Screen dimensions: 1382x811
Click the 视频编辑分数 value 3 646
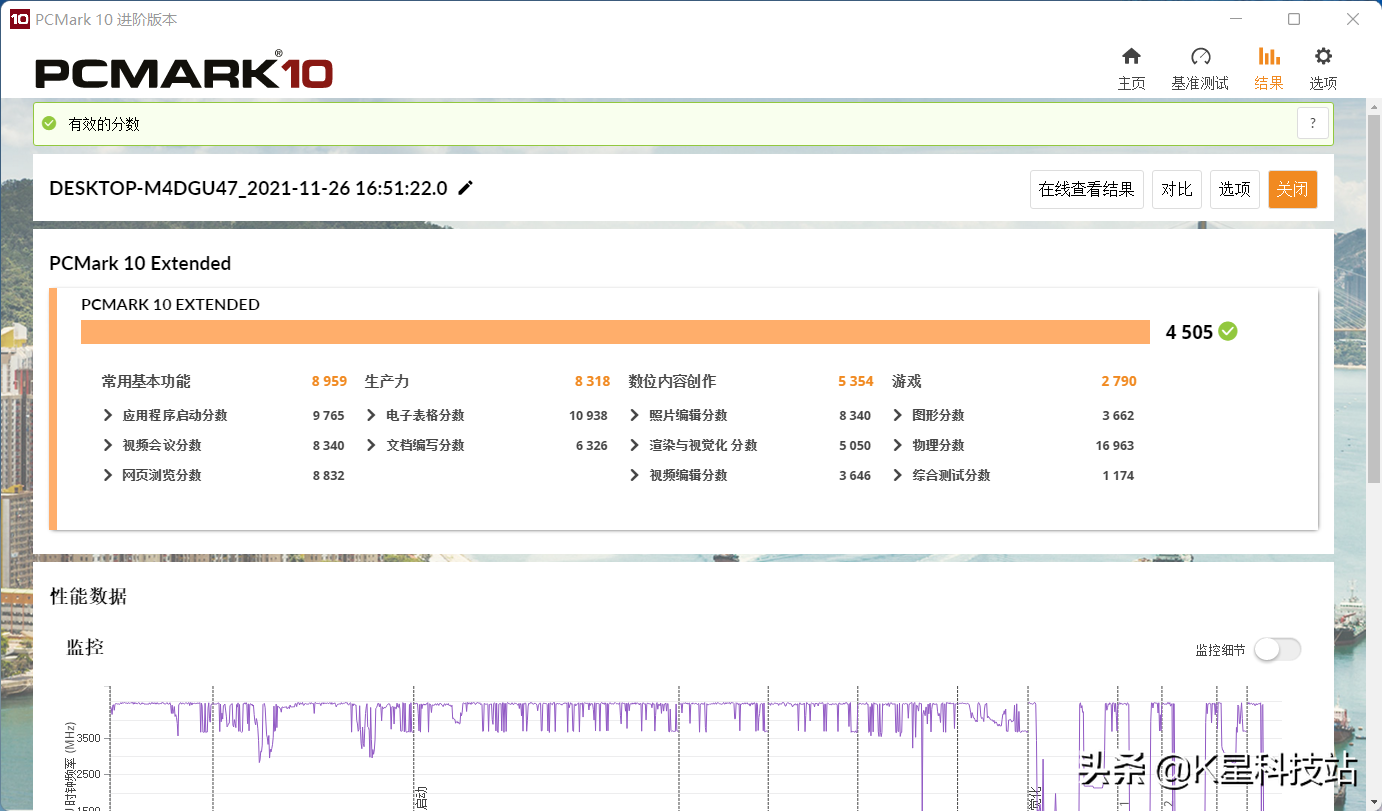855,475
